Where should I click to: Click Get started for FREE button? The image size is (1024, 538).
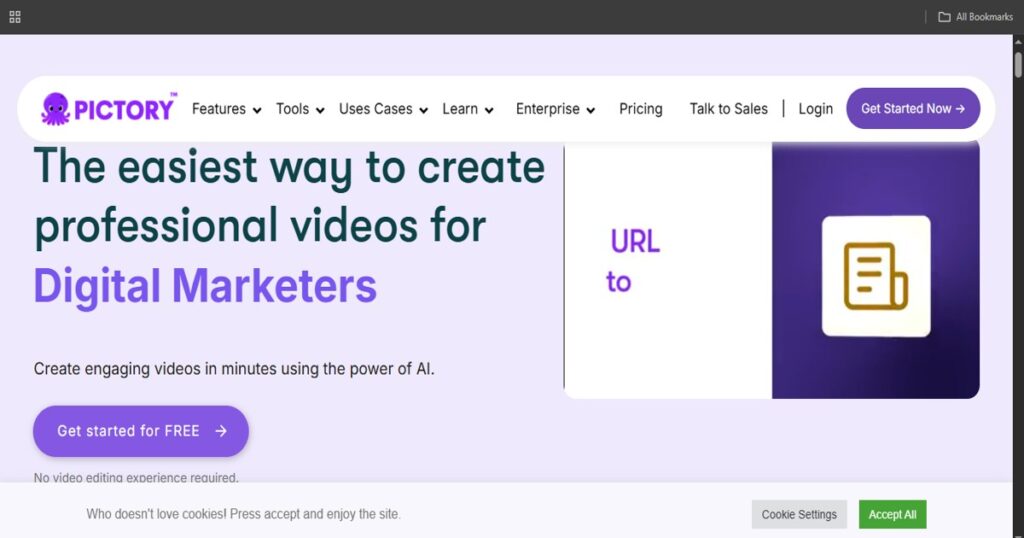141,431
